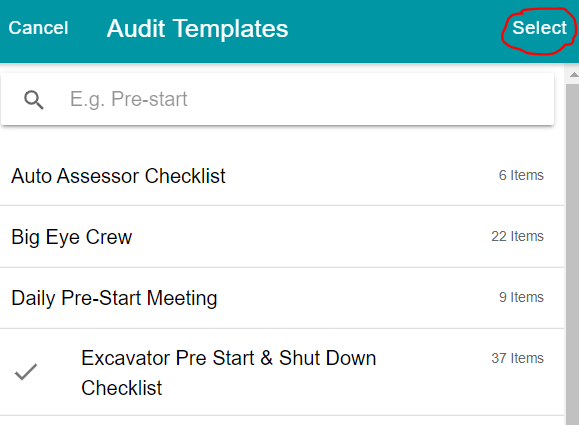Select the Daily Pre-Start Meeting template

[282, 298]
